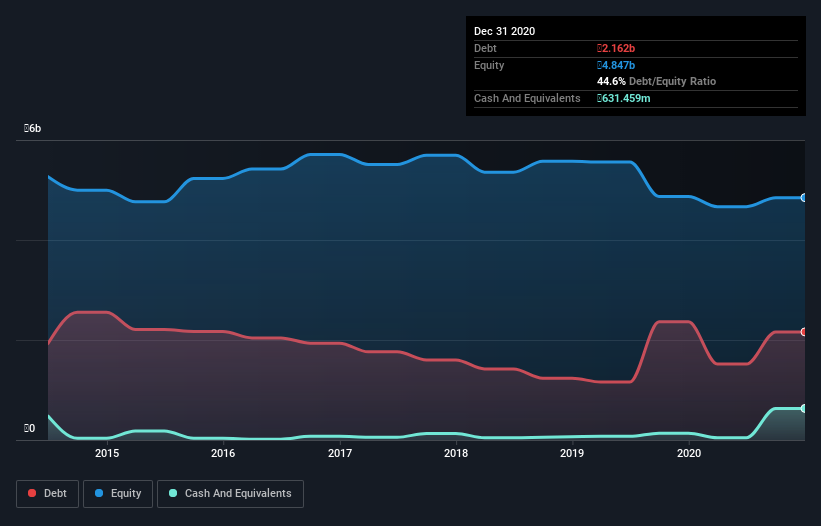
Task: Click the blue Equity endpoint marker
Action: 804,198
